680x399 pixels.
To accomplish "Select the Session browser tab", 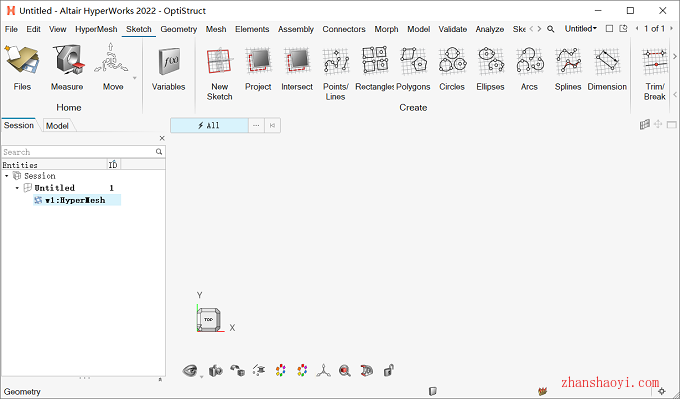I will coord(19,125).
